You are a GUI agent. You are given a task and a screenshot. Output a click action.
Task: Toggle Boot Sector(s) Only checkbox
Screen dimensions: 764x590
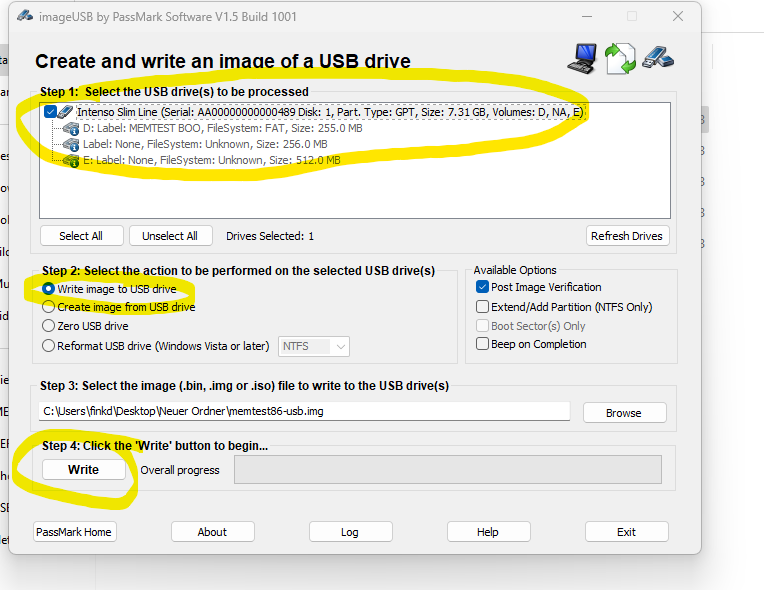[482, 325]
